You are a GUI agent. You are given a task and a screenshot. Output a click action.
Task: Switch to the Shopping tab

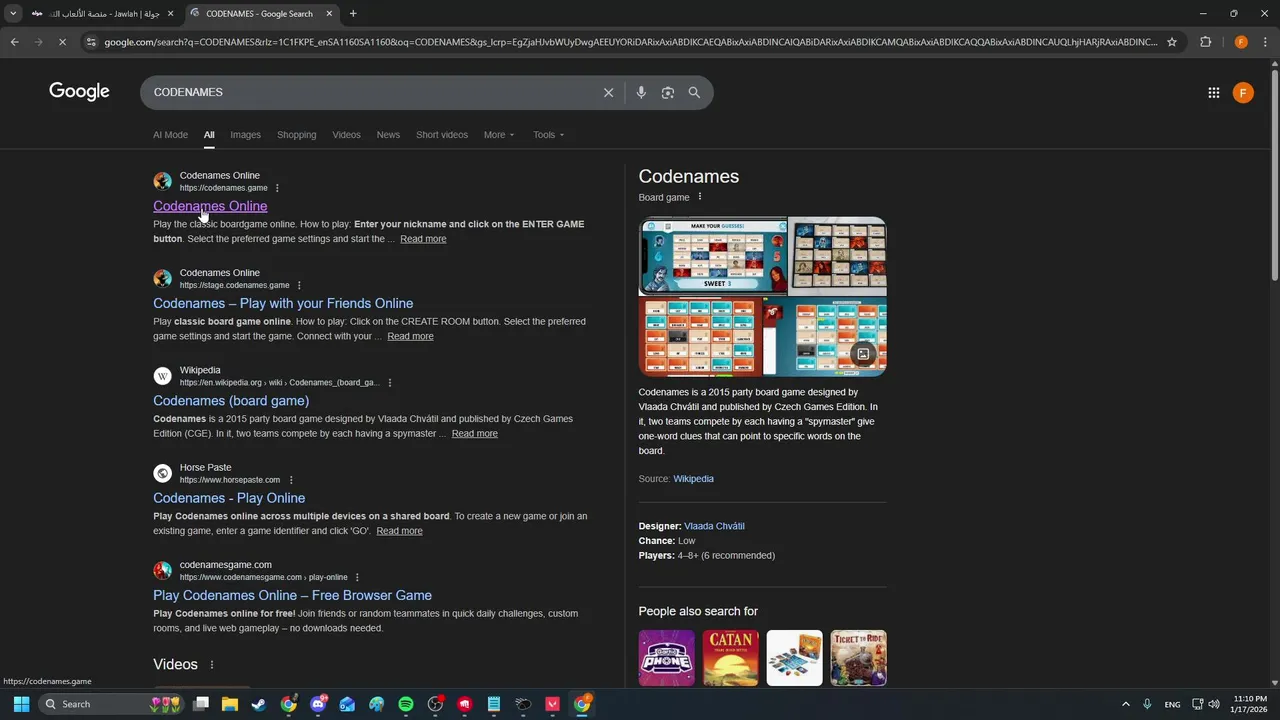296,135
